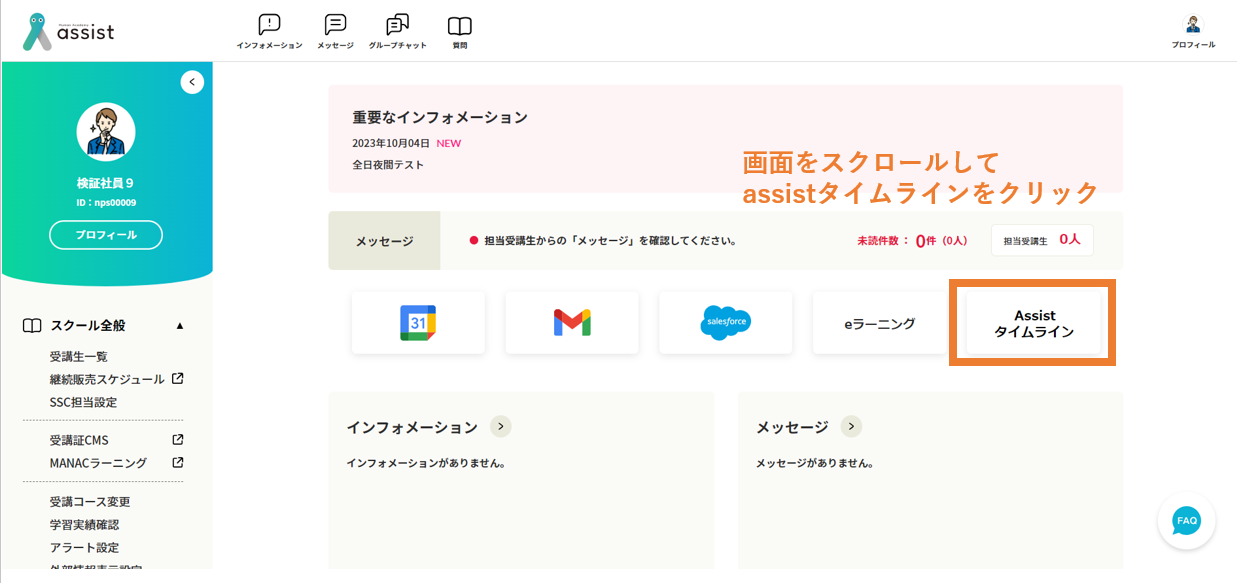This screenshot has width=1237, height=583.
Task: Click the プロフィール button under the user name
Action: pos(106,235)
